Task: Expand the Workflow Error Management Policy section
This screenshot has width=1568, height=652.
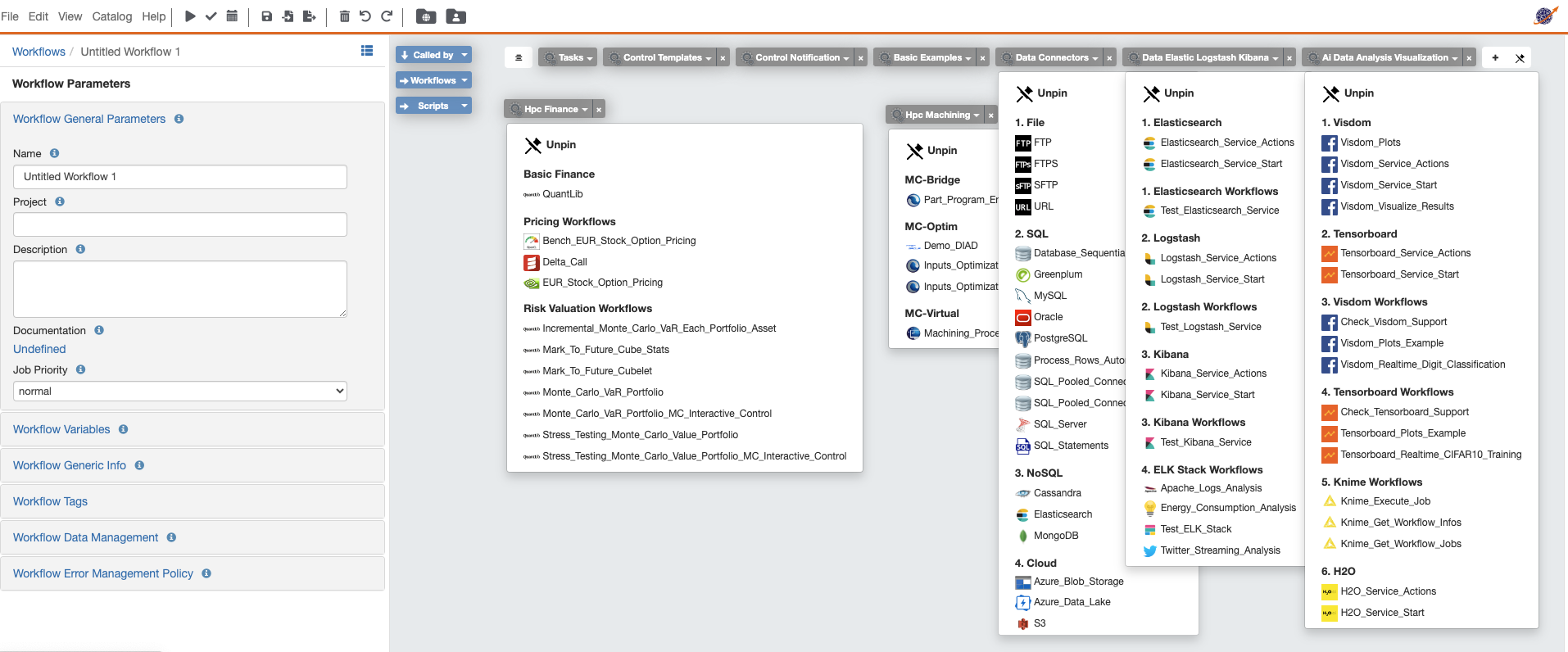Action: [x=103, y=573]
